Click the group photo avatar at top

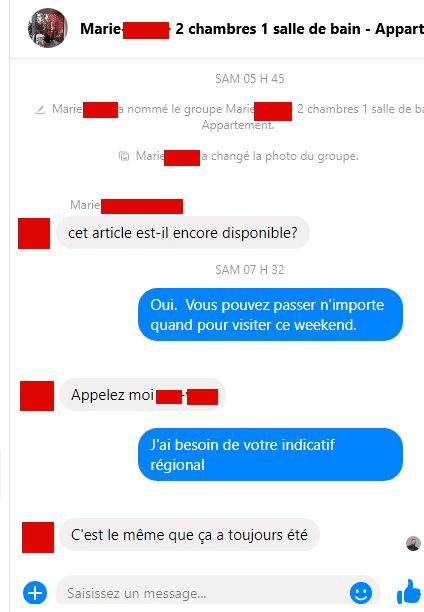tap(48, 28)
